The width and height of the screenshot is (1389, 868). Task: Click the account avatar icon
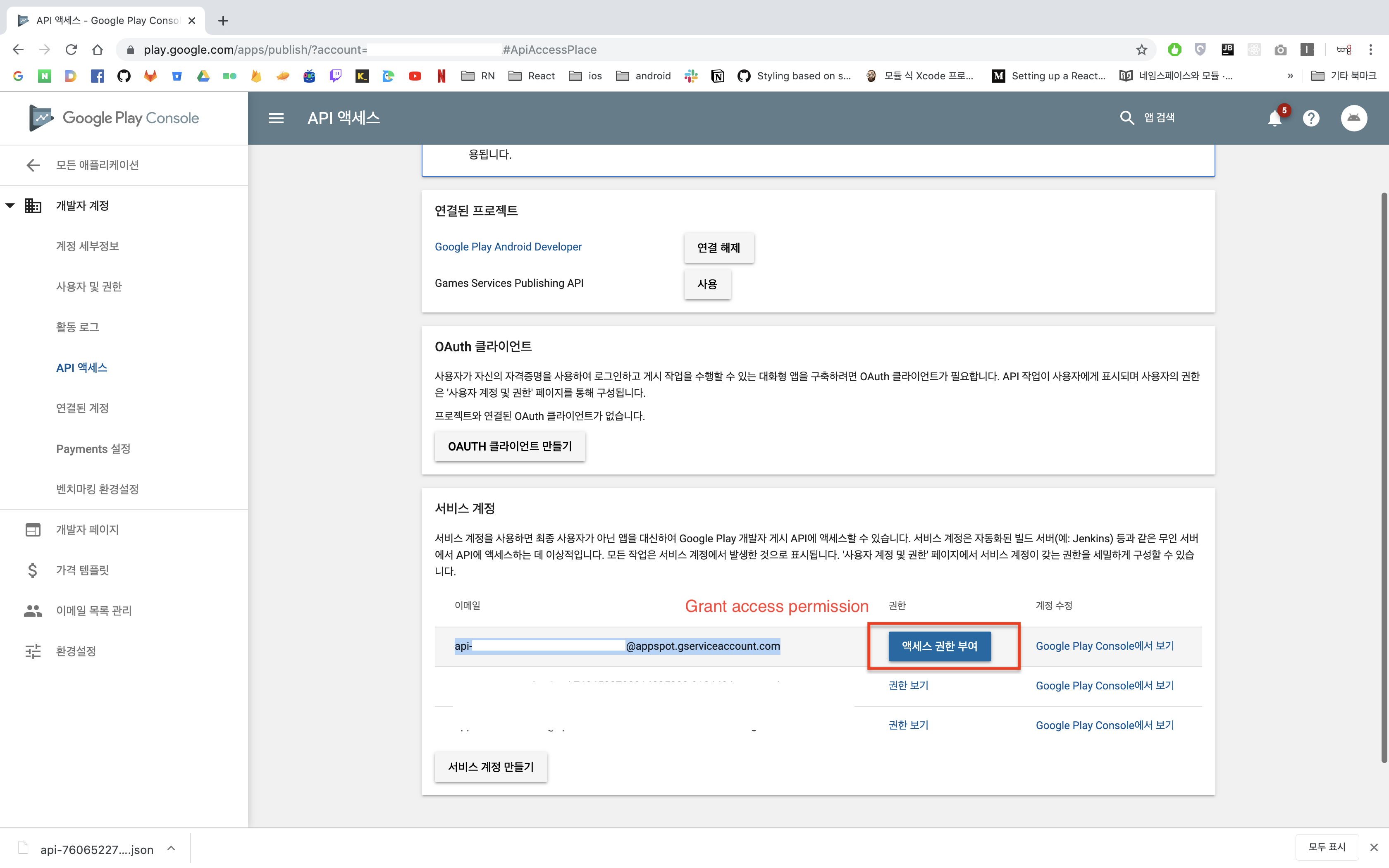coord(1353,118)
